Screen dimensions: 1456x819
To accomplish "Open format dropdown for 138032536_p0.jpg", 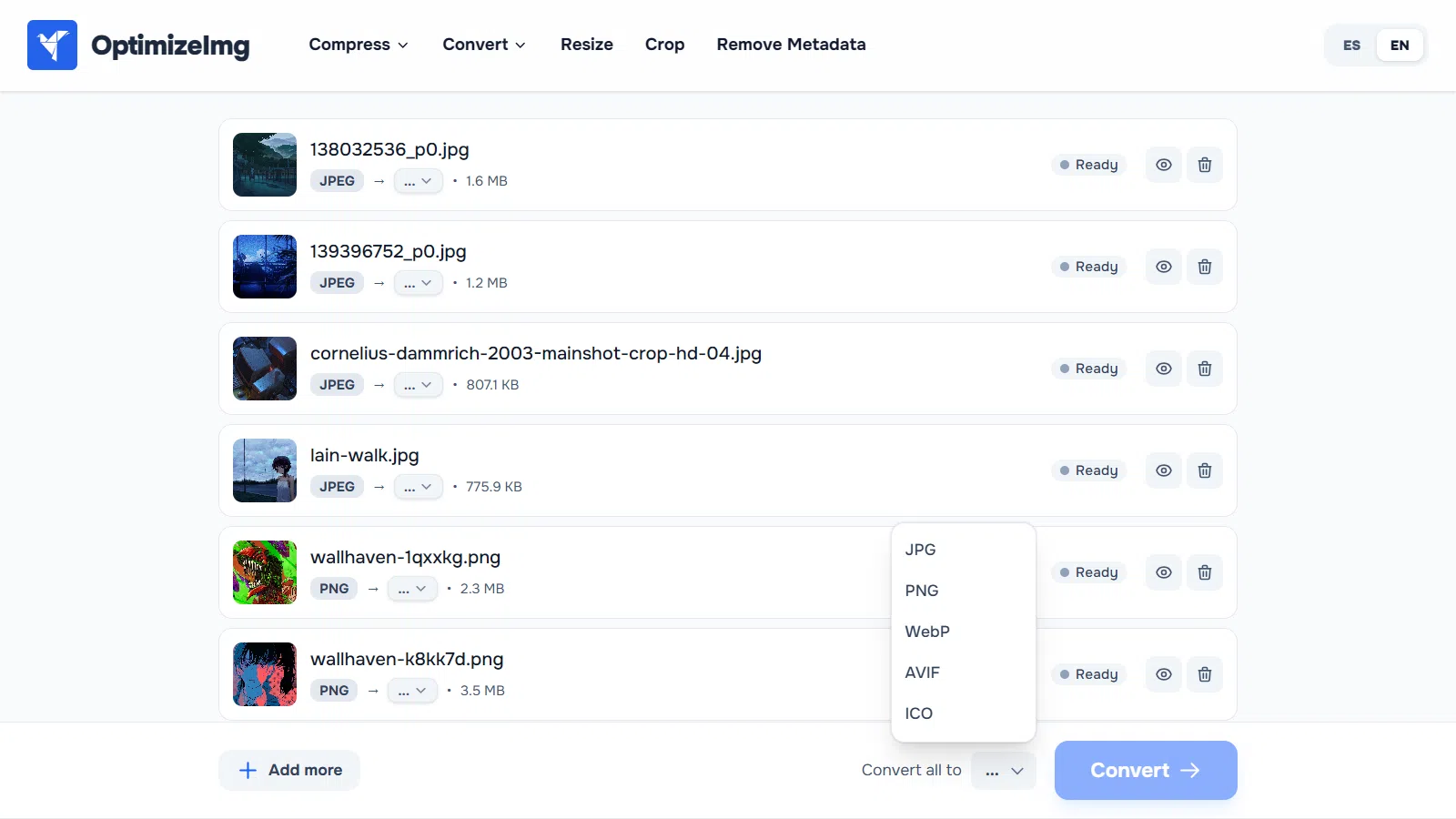I will 419,181.
